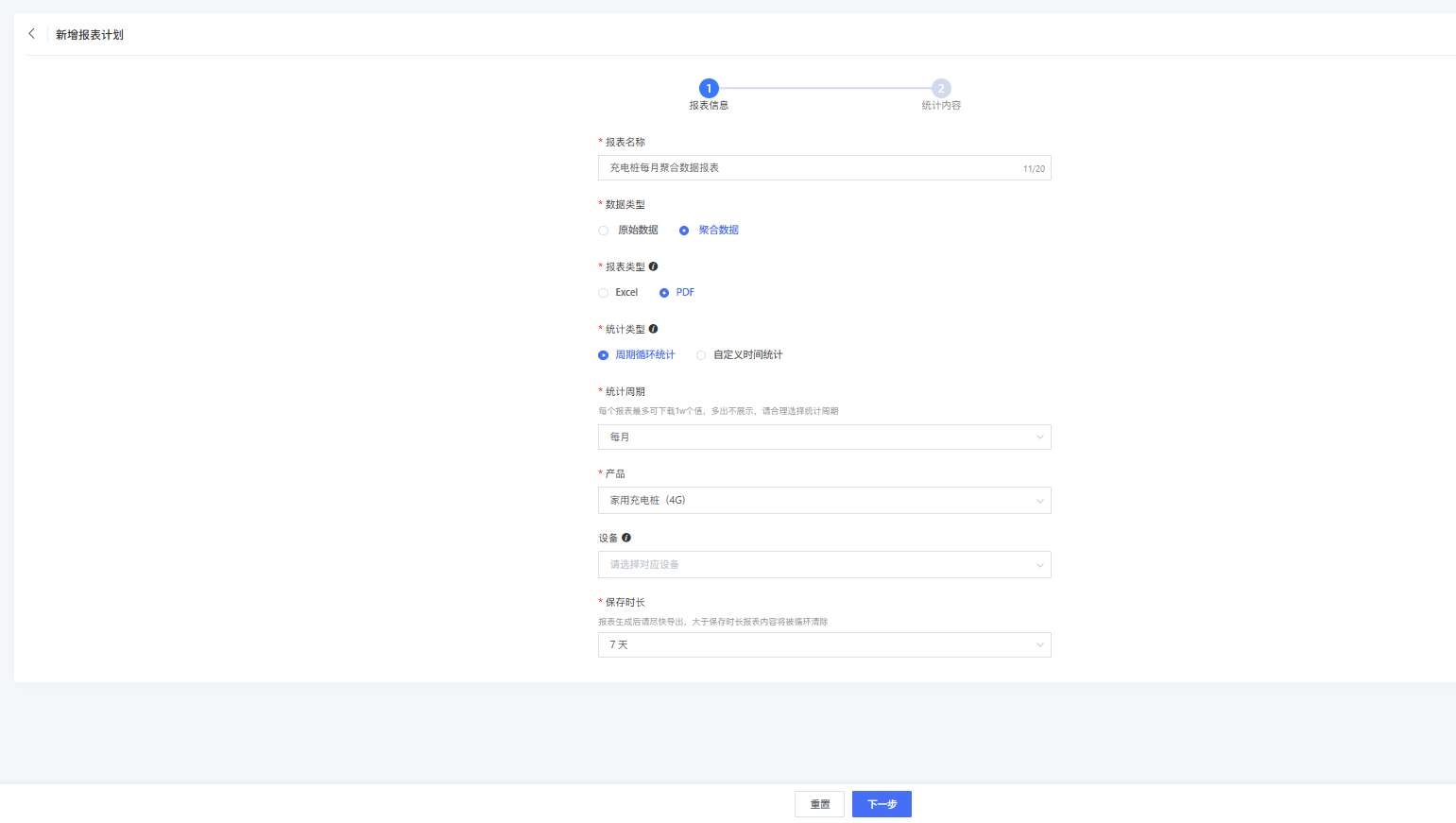The height and width of the screenshot is (823, 1456).
Task: Choose Excel report type
Action: coord(604,293)
